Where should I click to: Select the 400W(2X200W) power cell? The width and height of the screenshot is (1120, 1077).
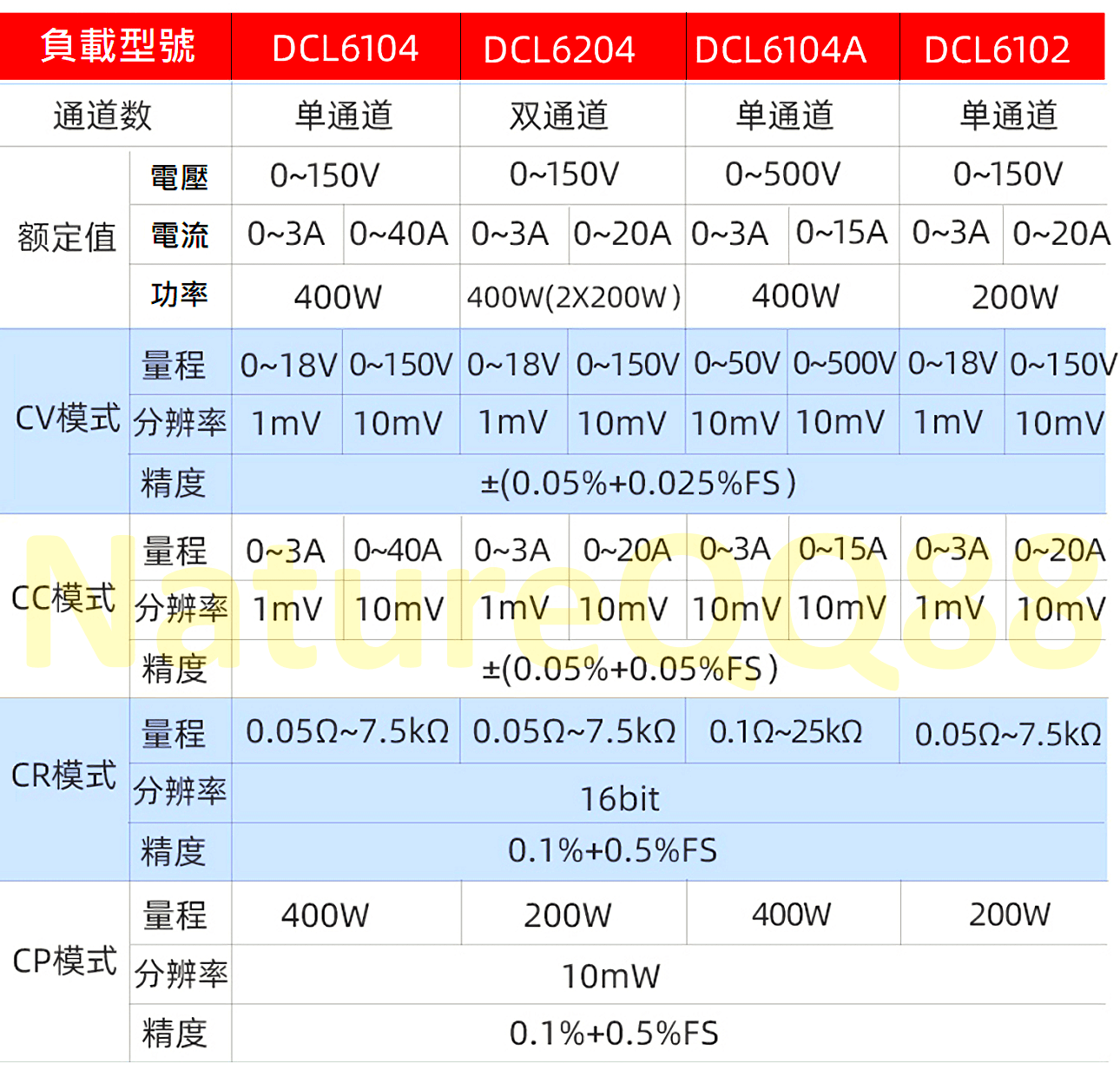(573, 297)
